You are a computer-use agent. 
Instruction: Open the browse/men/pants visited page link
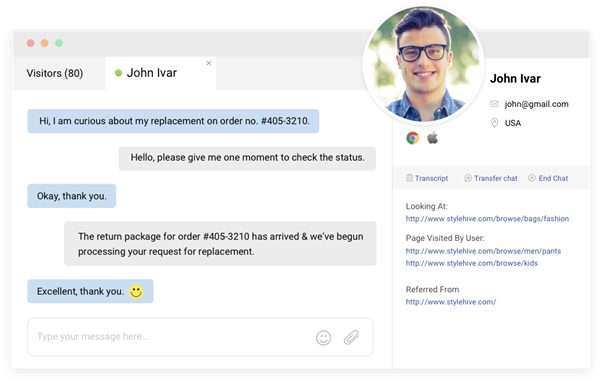coord(483,251)
